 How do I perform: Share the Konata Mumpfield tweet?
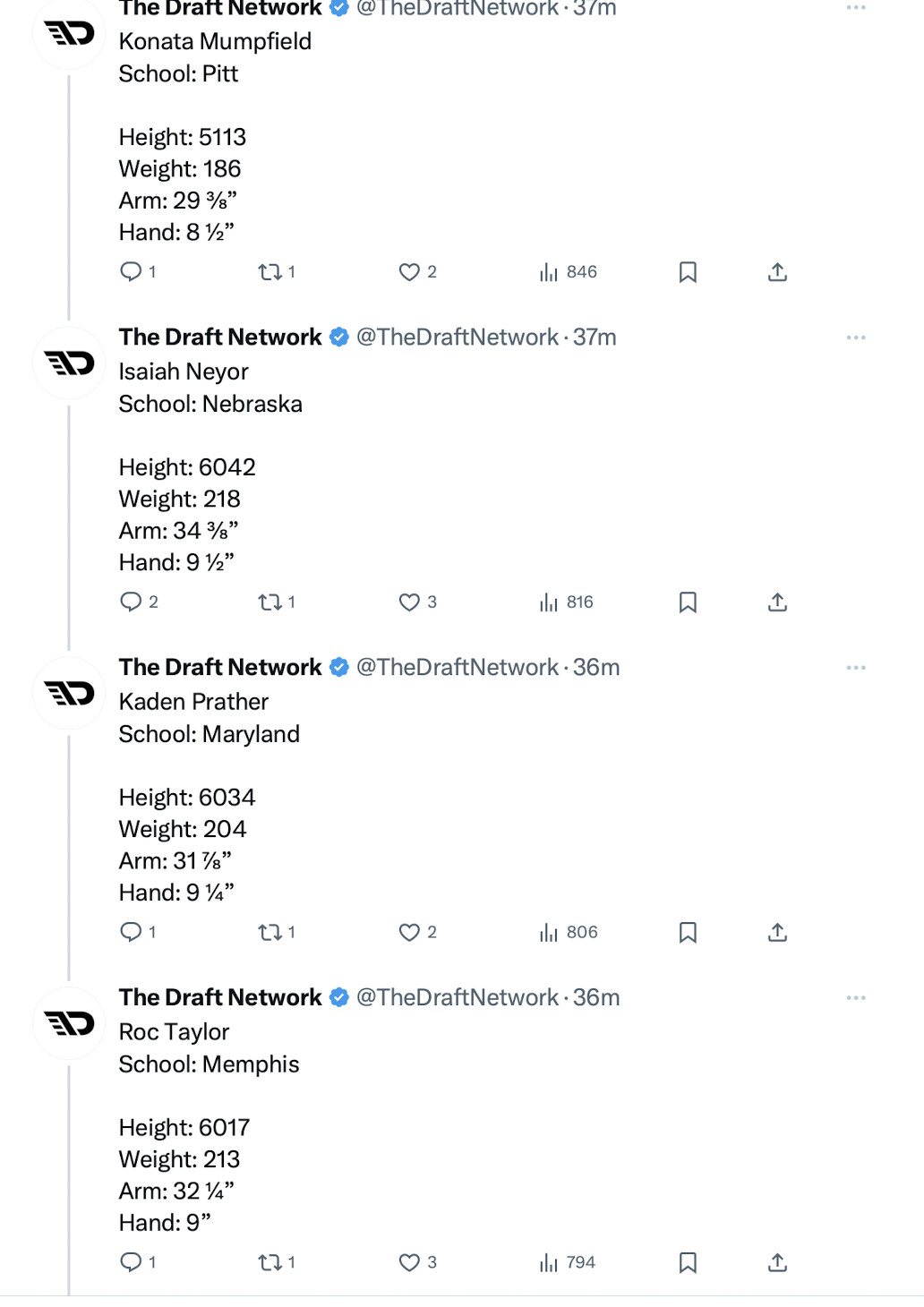(x=777, y=272)
